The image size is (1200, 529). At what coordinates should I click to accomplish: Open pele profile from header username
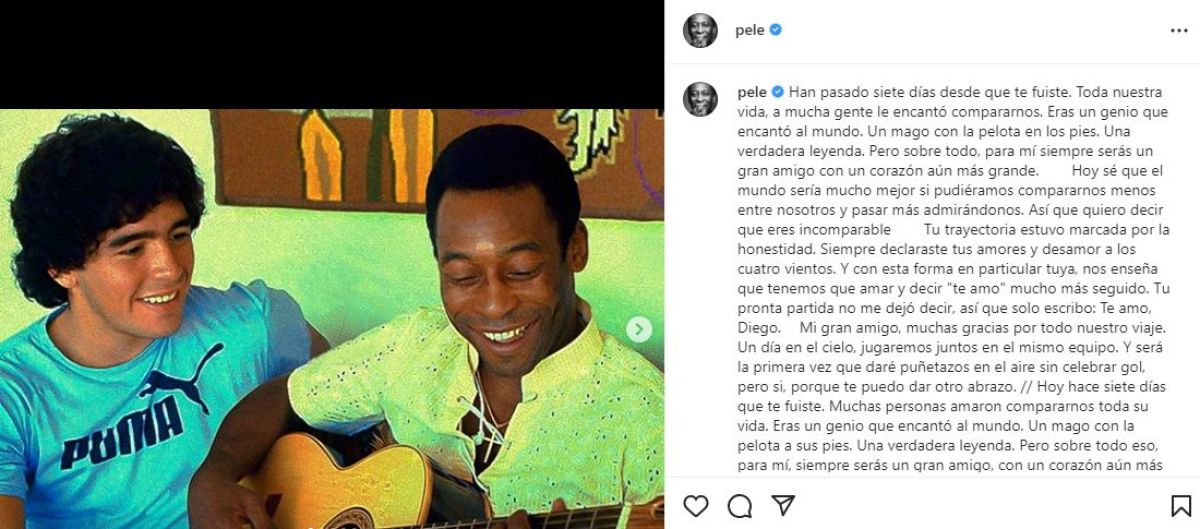coord(750,30)
